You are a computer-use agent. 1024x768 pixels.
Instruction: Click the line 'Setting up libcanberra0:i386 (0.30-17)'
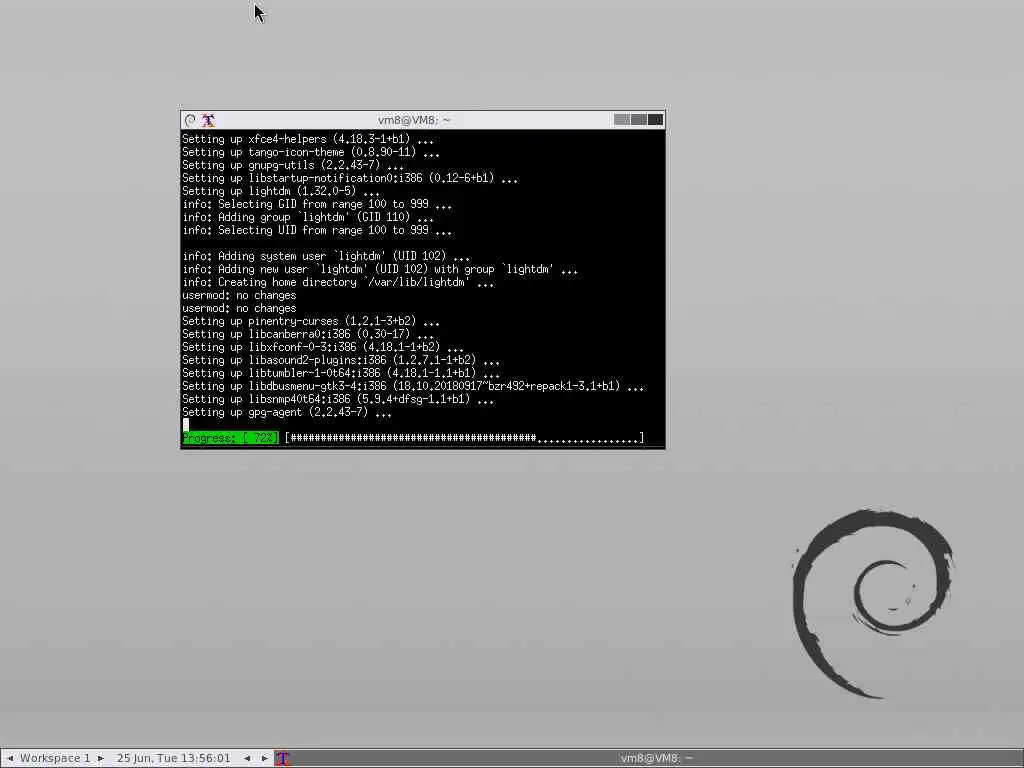tap(308, 334)
